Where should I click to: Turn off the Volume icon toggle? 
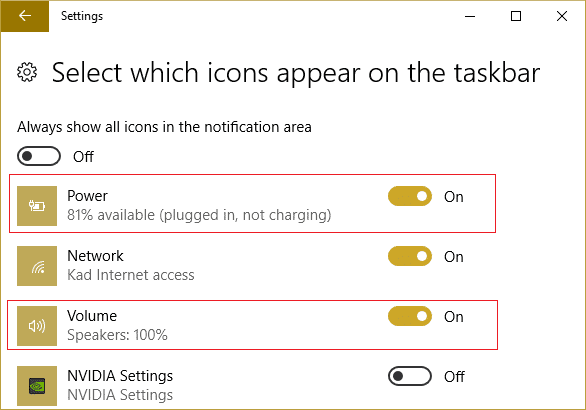pos(410,316)
